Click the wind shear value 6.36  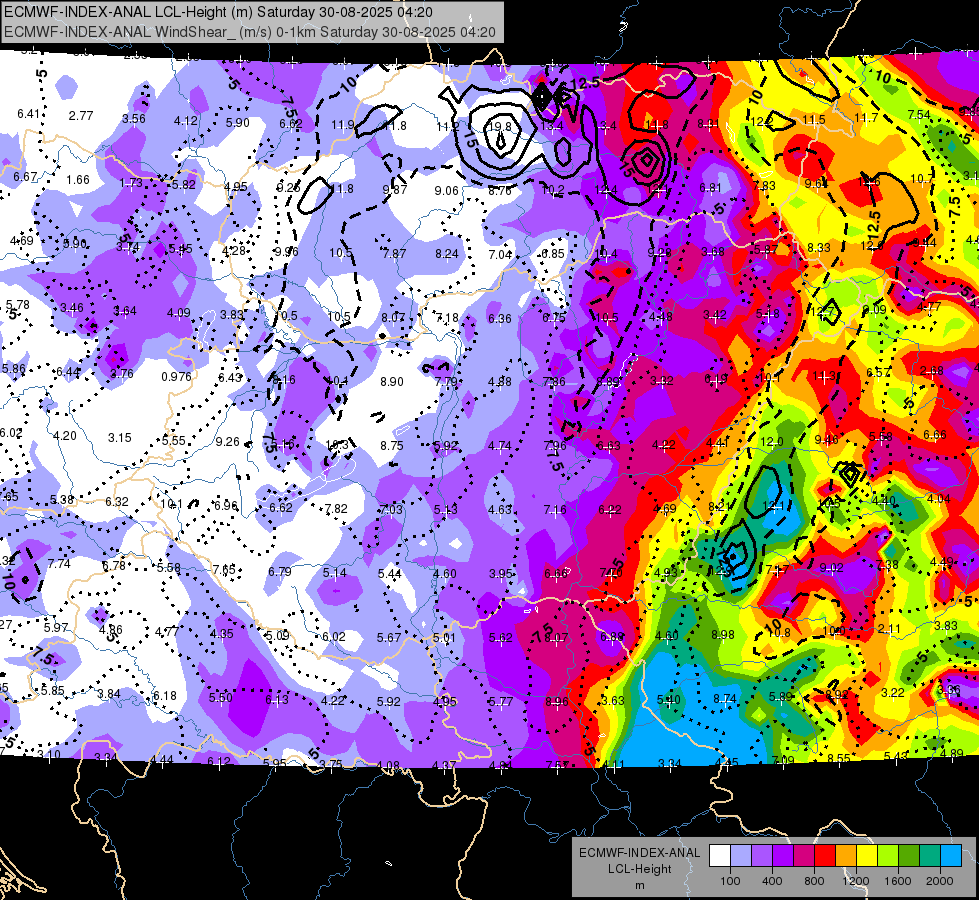pos(500,319)
